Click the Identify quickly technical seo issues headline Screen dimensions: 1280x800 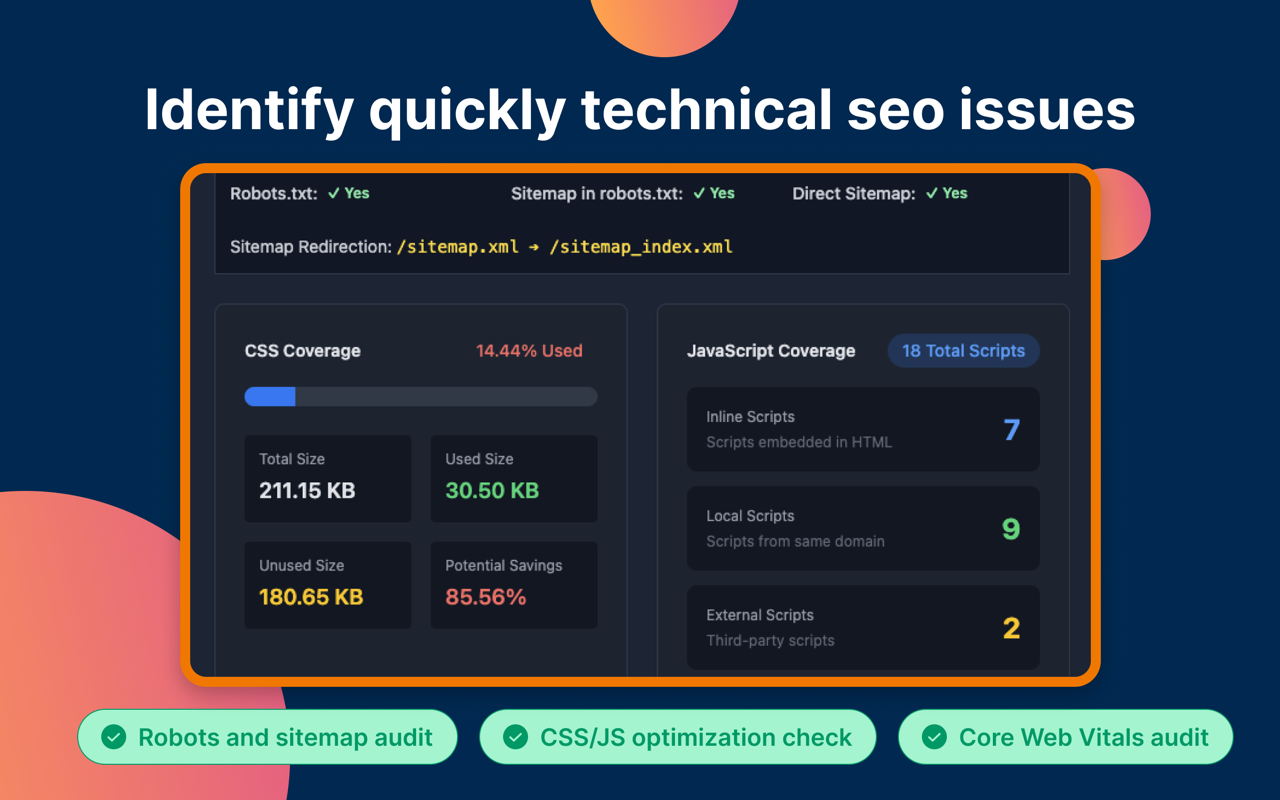pos(640,110)
